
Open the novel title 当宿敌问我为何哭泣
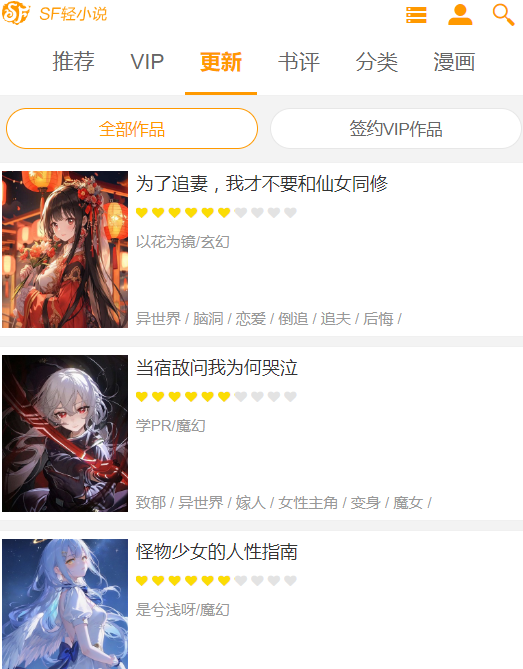[217, 367]
